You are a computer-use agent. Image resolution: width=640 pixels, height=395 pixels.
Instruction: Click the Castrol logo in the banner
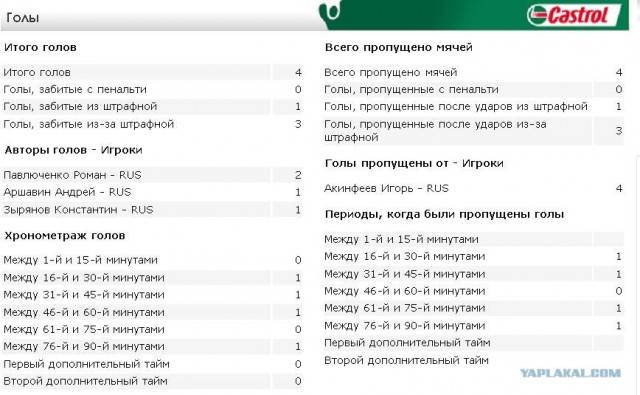pyautogui.click(x=573, y=16)
